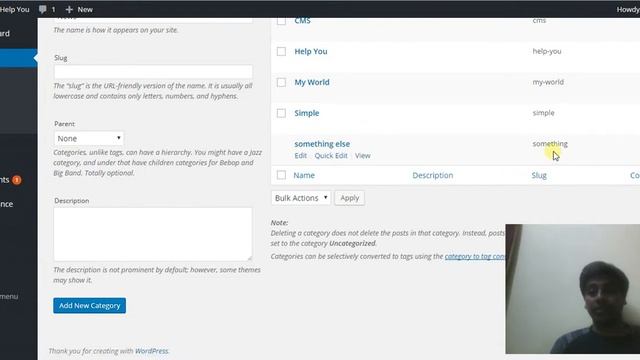
Task: Open the My World category link
Action: pos(312,82)
